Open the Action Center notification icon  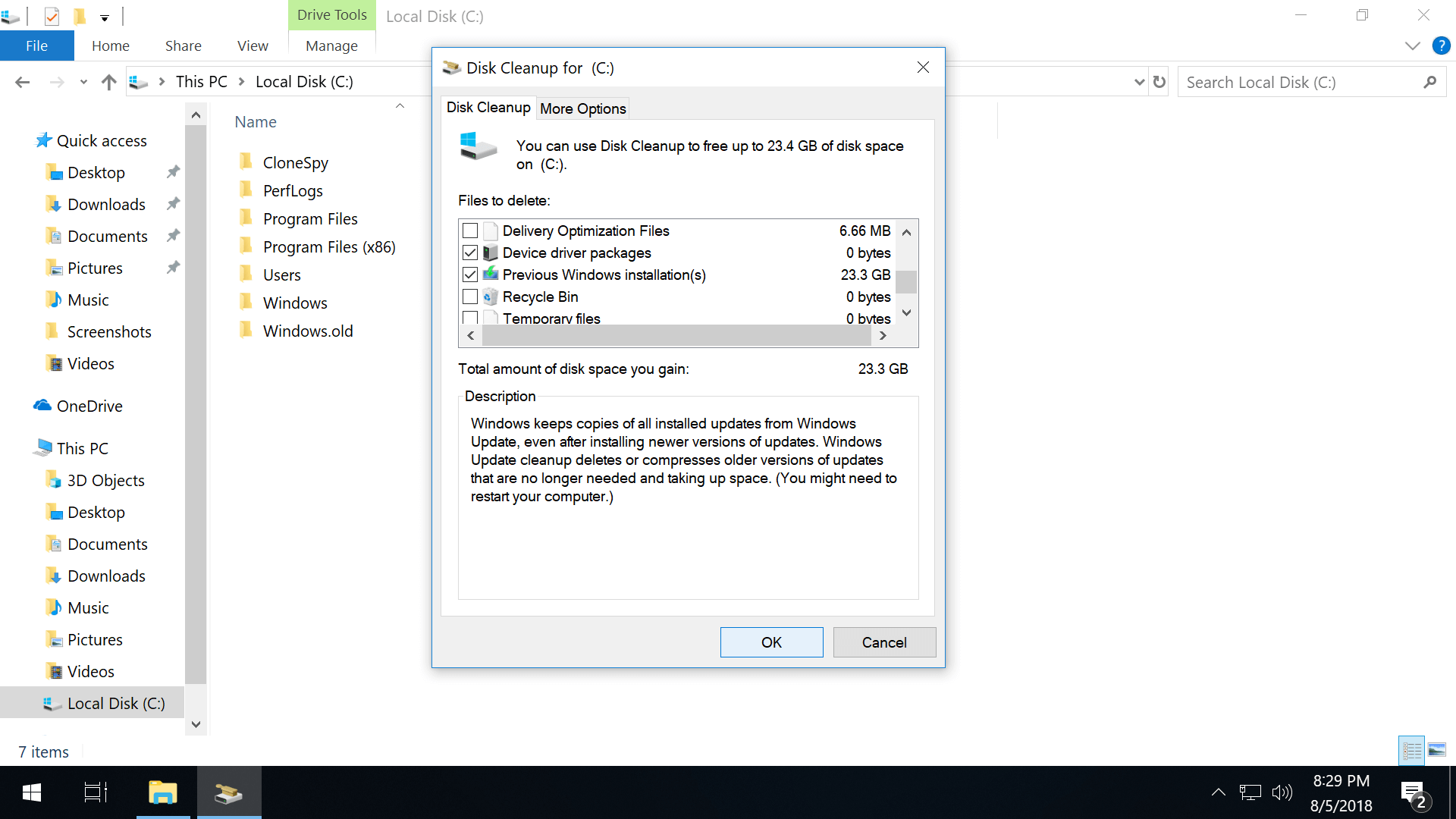pos(1414,793)
